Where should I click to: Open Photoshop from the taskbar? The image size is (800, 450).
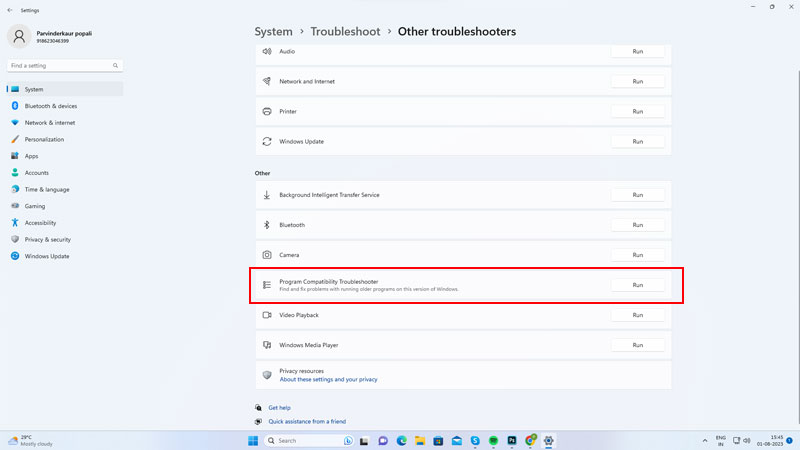click(512, 441)
